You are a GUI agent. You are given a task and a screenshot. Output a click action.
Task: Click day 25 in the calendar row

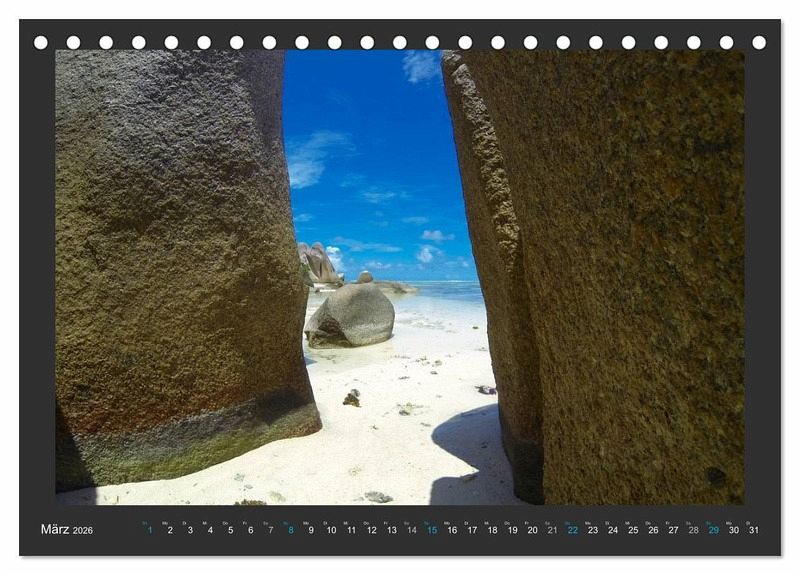click(633, 529)
